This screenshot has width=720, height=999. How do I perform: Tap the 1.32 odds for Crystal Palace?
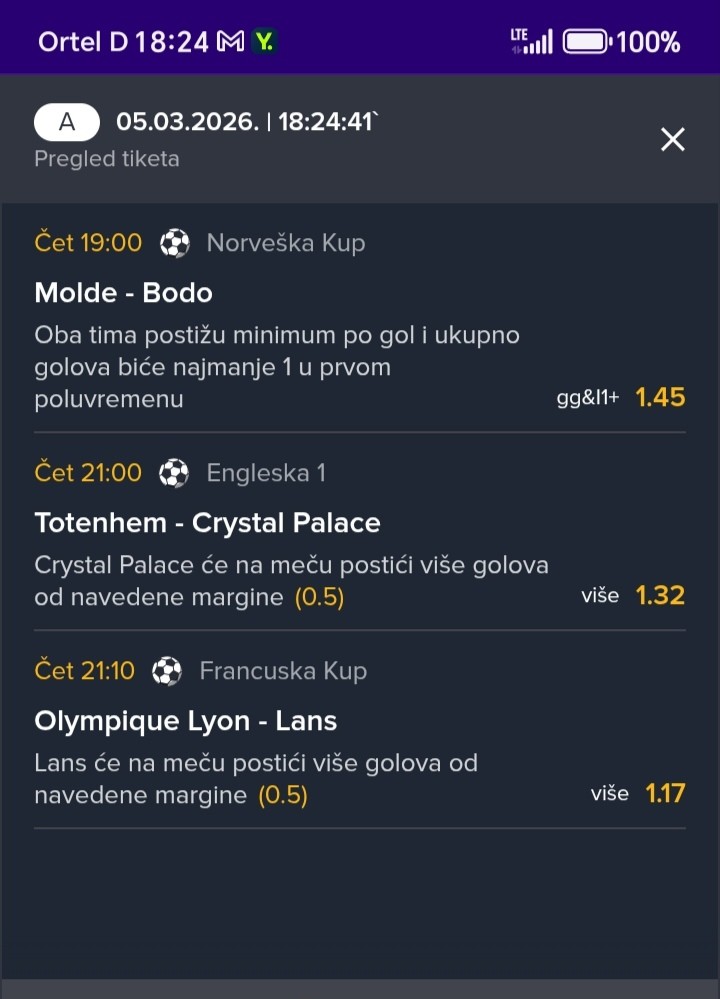tap(660, 596)
